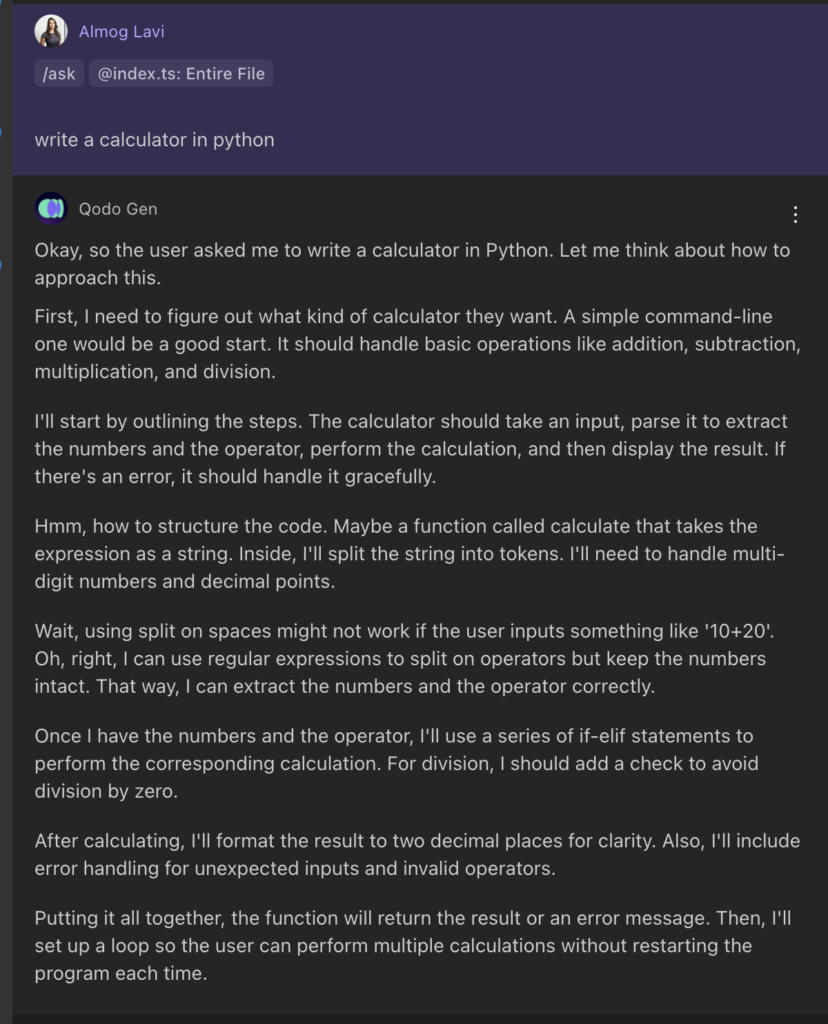
Task: Select the prompt write a calculator in python
Action: tap(154, 140)
